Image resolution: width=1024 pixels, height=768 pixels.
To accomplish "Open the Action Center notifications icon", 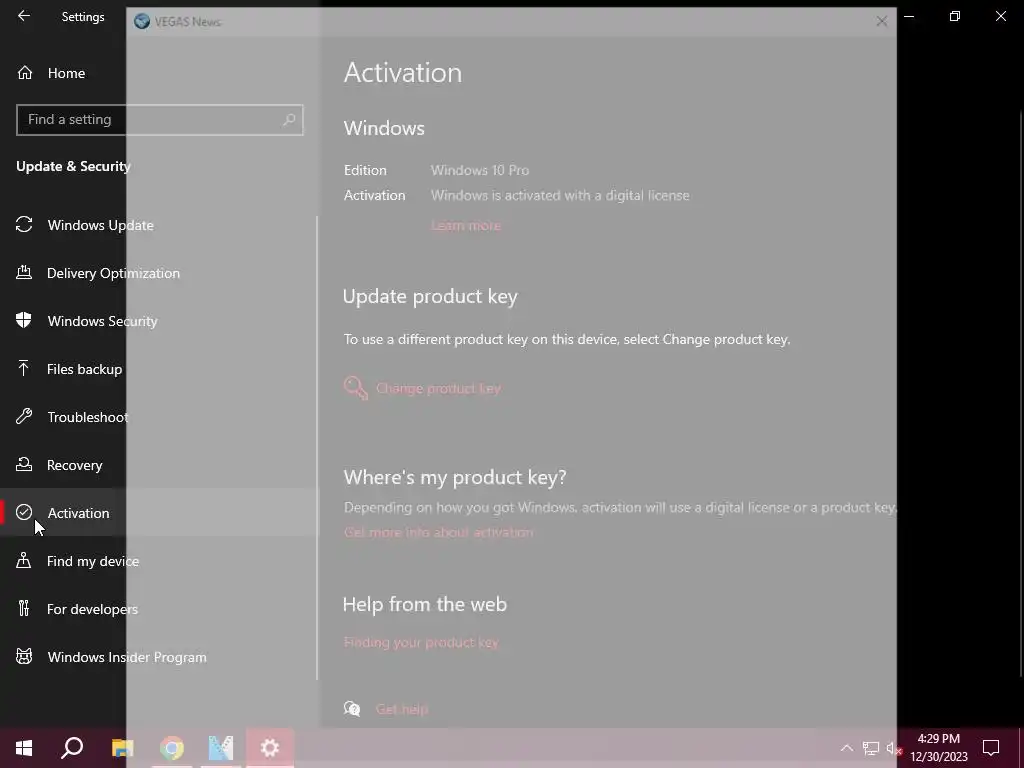I will click(x=991, y=748).
